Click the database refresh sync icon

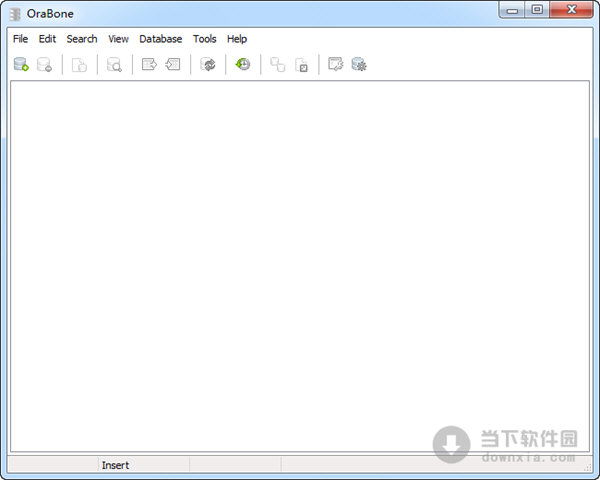208,64
